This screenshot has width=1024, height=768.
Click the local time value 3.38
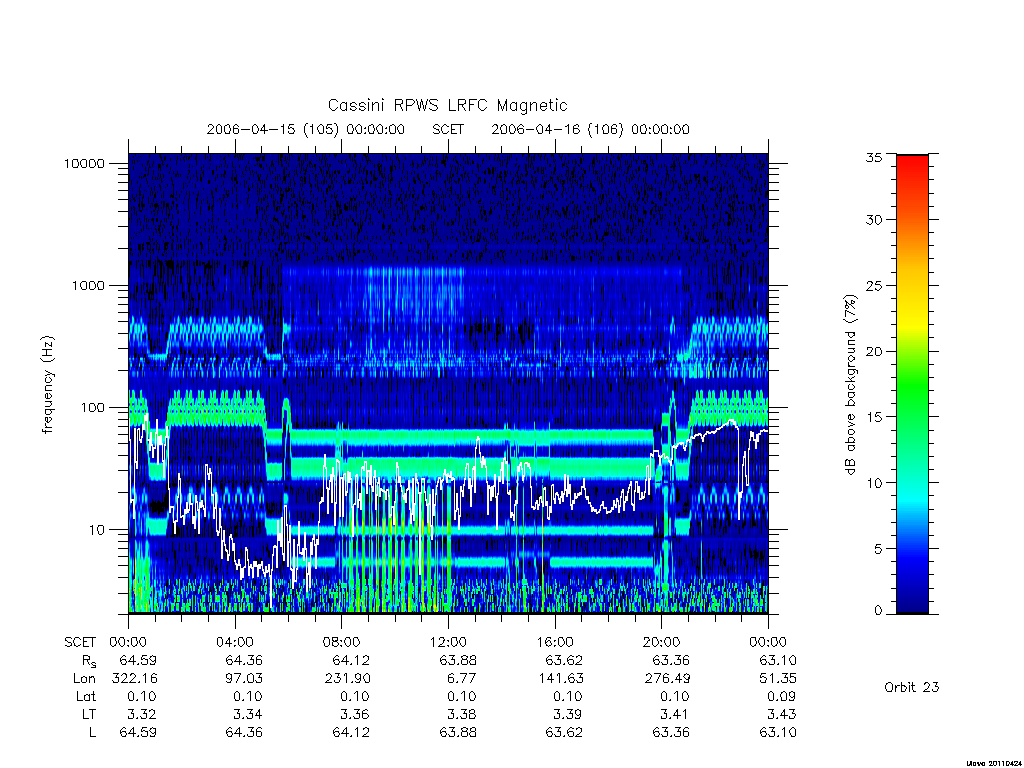click(x=462, y=714)
